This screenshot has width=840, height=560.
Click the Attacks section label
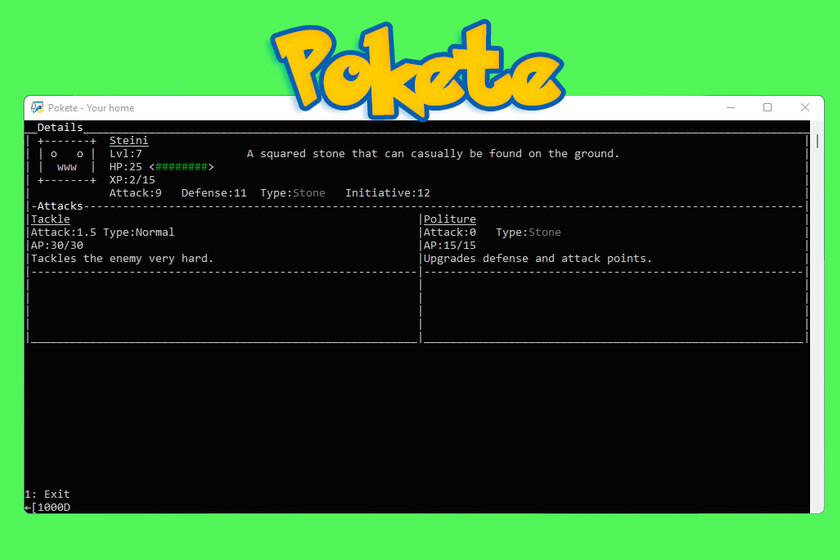coord(60,206)
